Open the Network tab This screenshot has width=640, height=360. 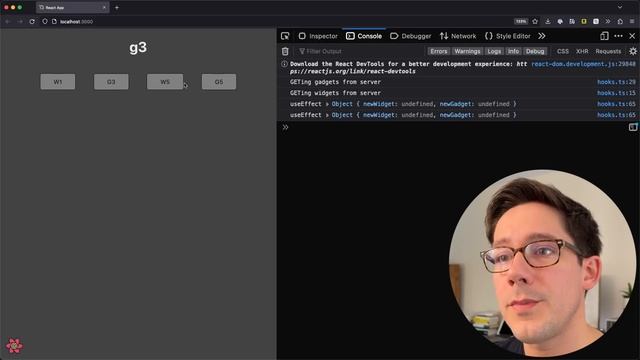pos(458,36)
